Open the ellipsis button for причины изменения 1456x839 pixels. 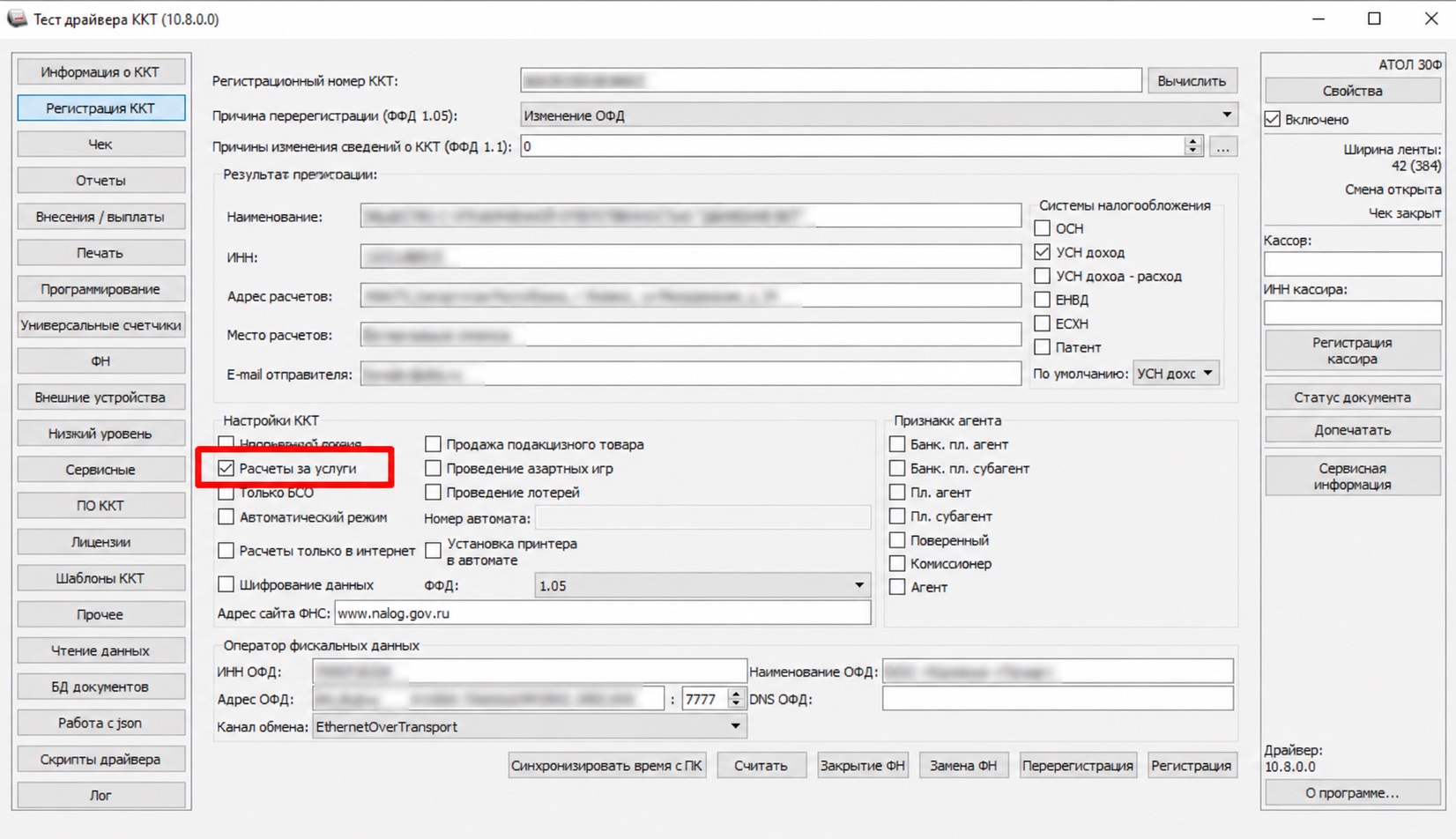point(1222,147)
